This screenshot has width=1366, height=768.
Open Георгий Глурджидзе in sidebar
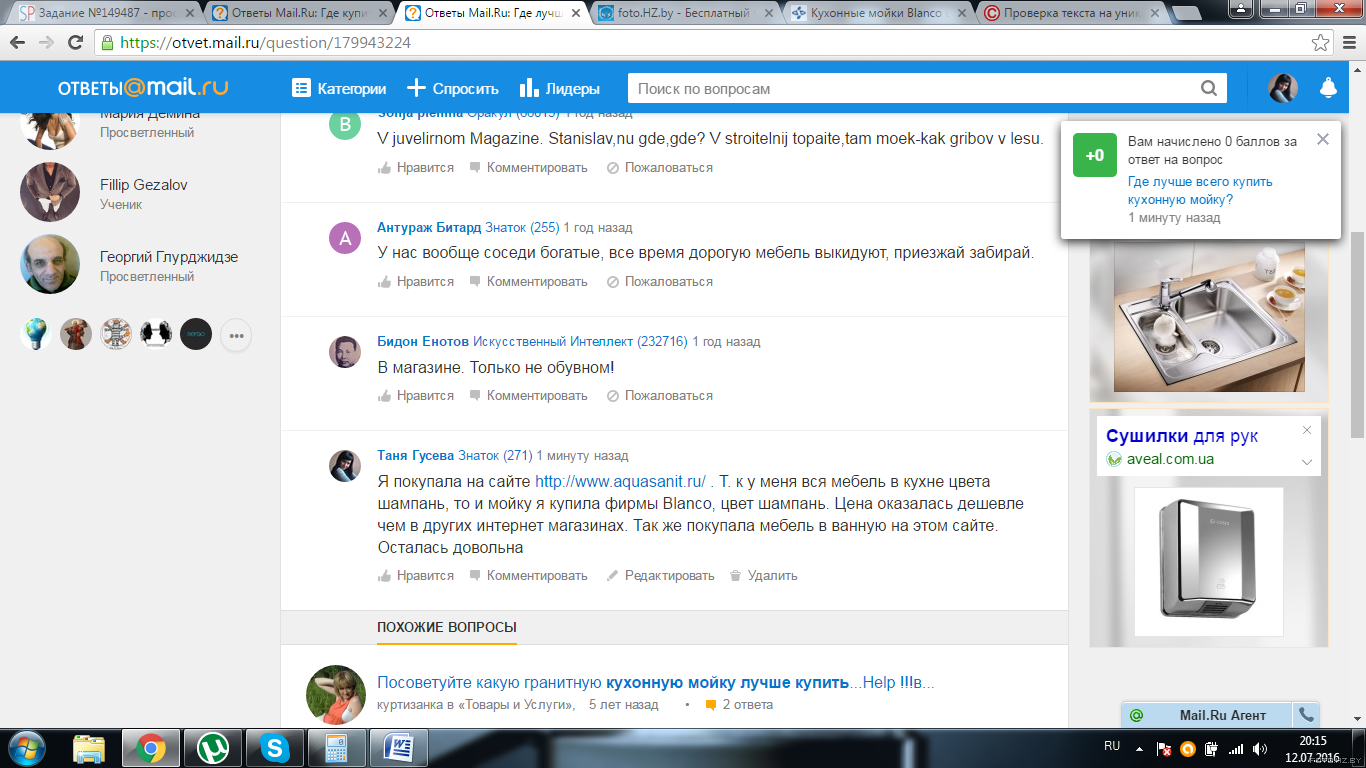tap(169, 257)
